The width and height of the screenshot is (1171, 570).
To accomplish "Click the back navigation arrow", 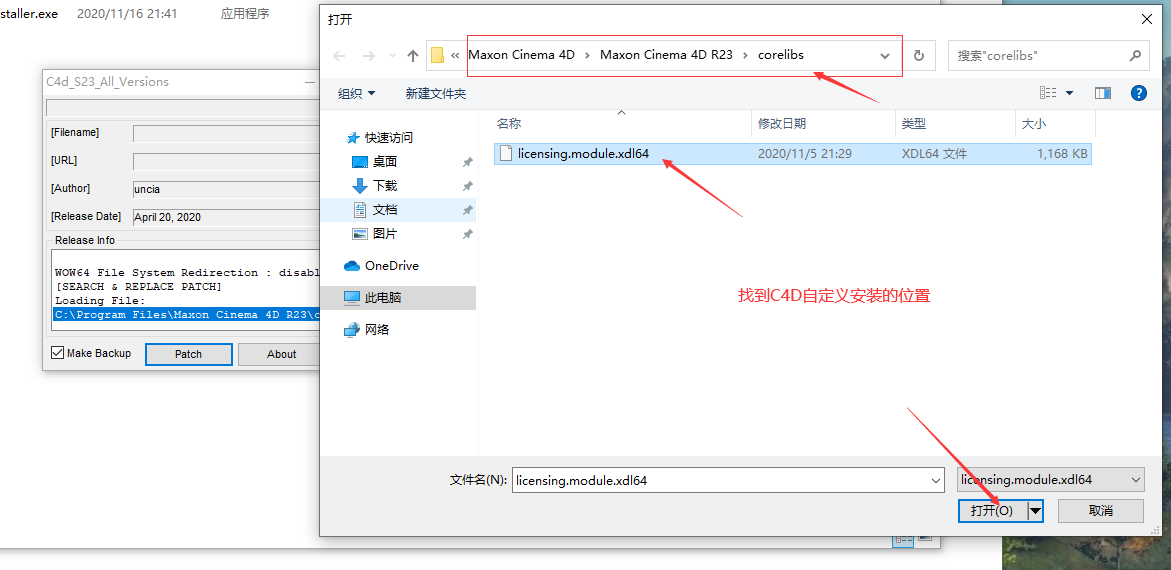I will [x=339, y=56].
